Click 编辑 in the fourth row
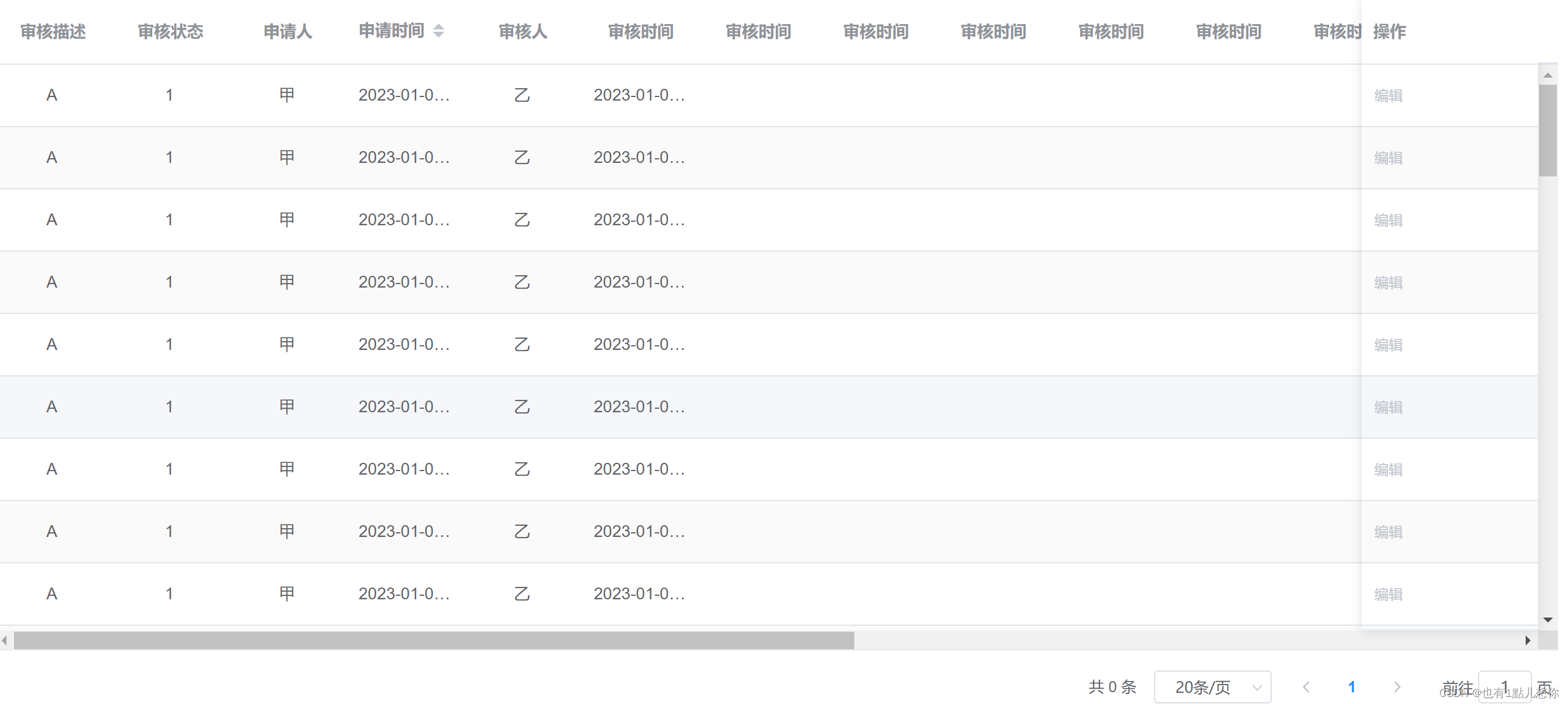The image size is (1568, 704). [x=1388, y=282]
